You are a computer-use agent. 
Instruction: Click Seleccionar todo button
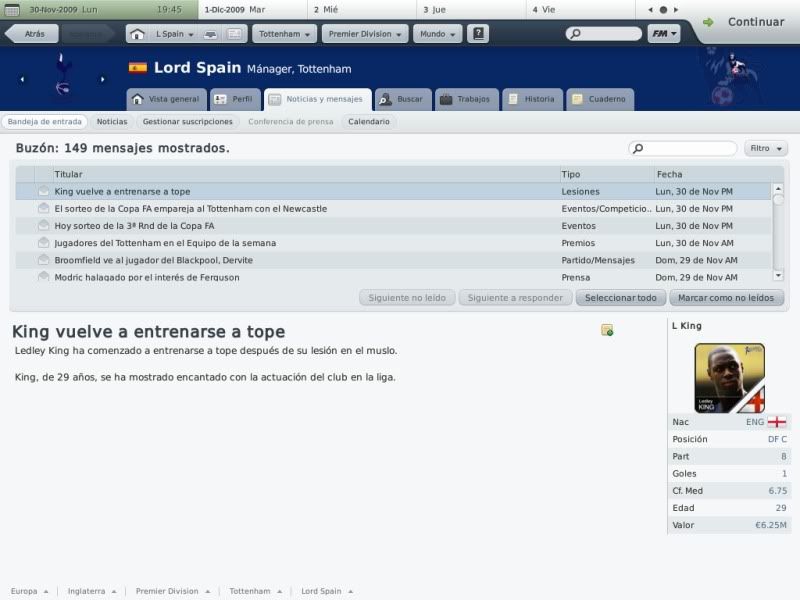(620, 298)
